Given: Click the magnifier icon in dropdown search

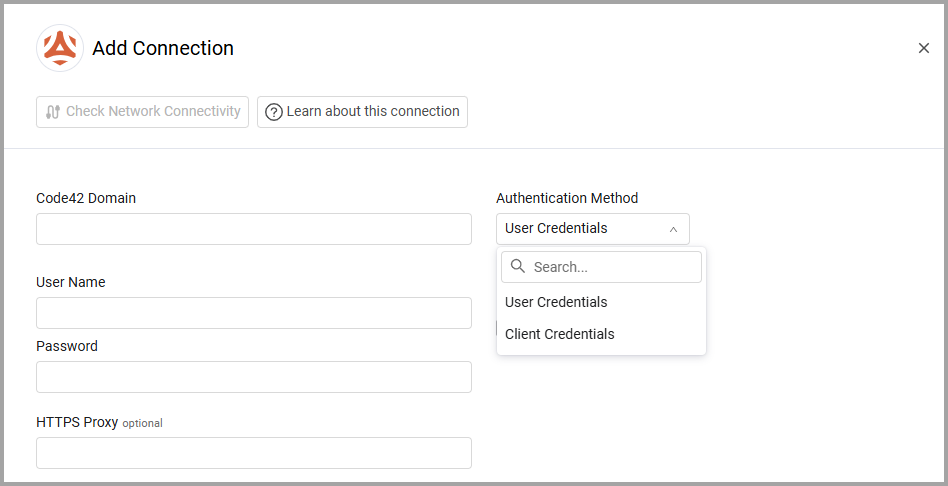Looking at the screenshot, I should pos(517,267).
